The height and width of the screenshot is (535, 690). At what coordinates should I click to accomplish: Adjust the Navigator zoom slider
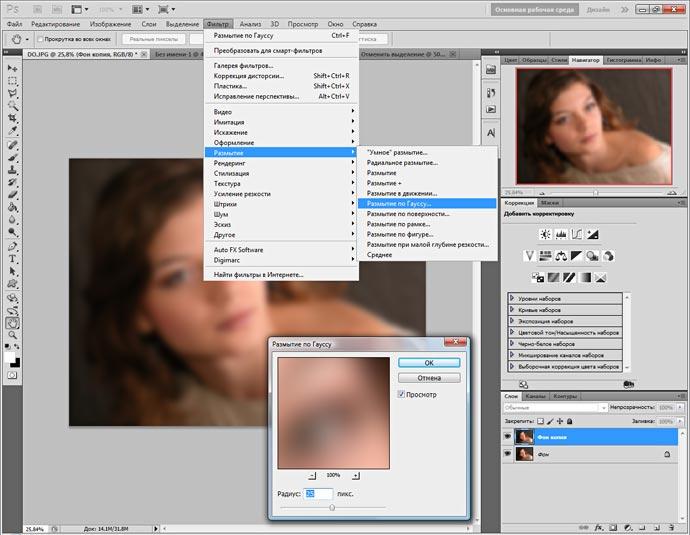click(595, 193)
